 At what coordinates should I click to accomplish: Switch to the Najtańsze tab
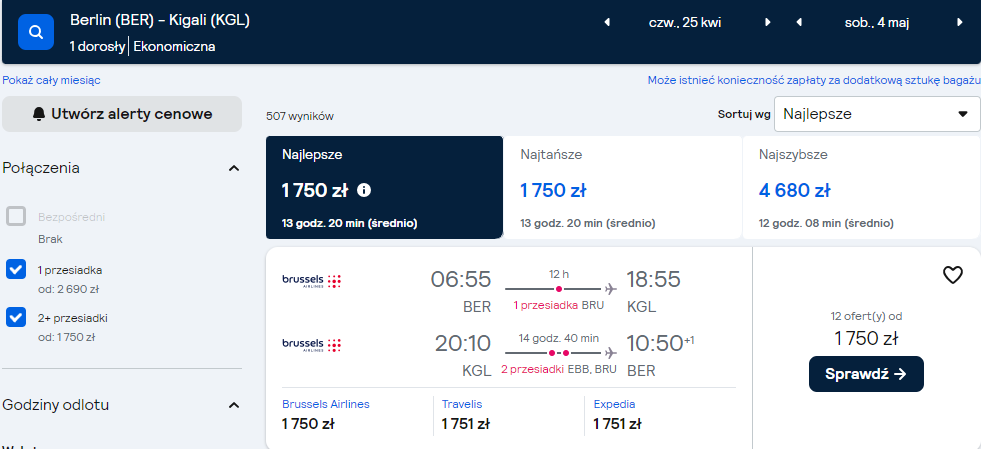(623, 188)
